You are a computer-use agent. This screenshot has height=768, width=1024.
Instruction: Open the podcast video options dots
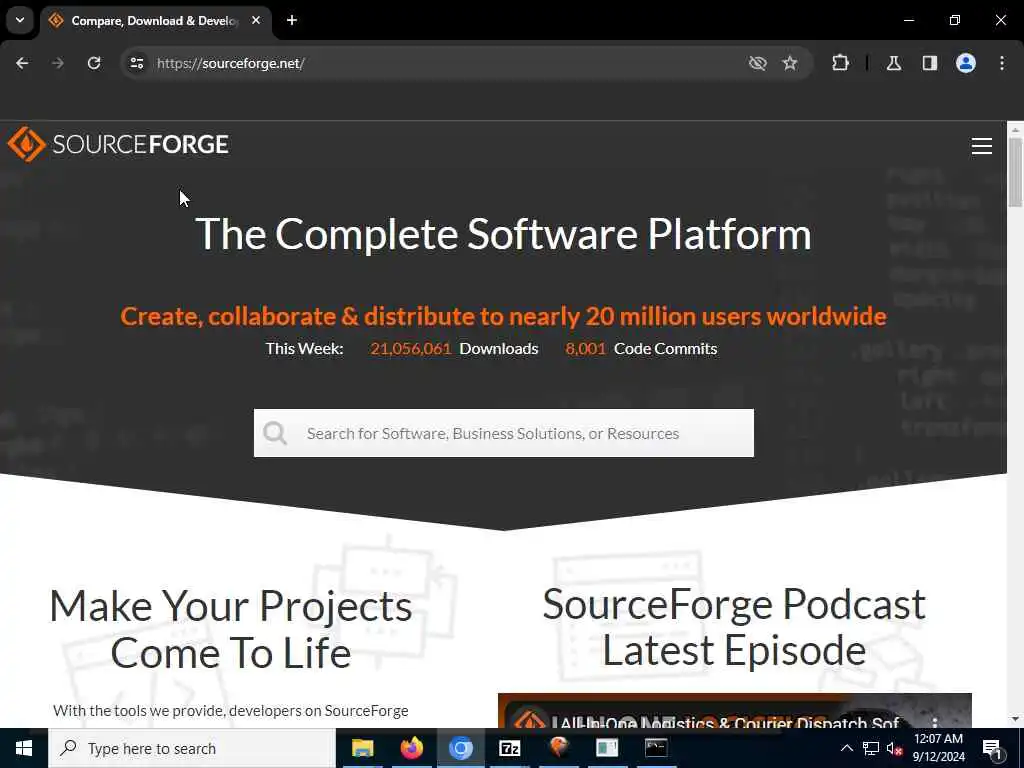pos(935,722)
